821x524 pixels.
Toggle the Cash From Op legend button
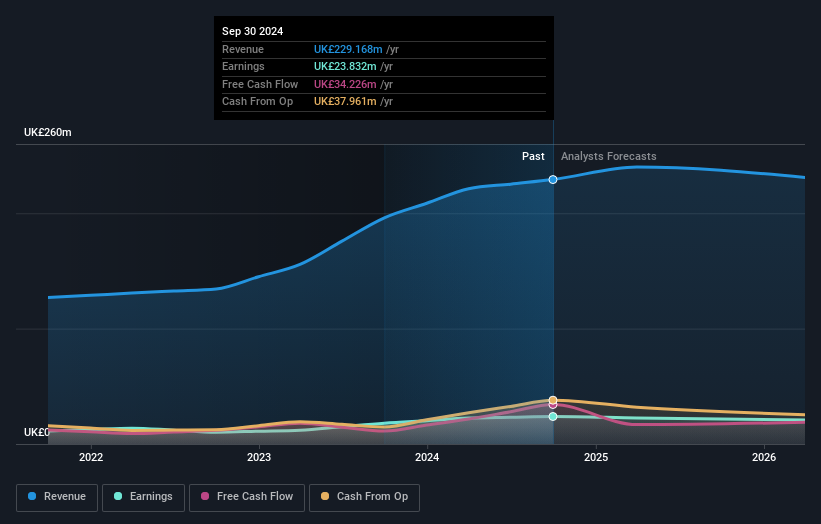click(x=364, y=497)
